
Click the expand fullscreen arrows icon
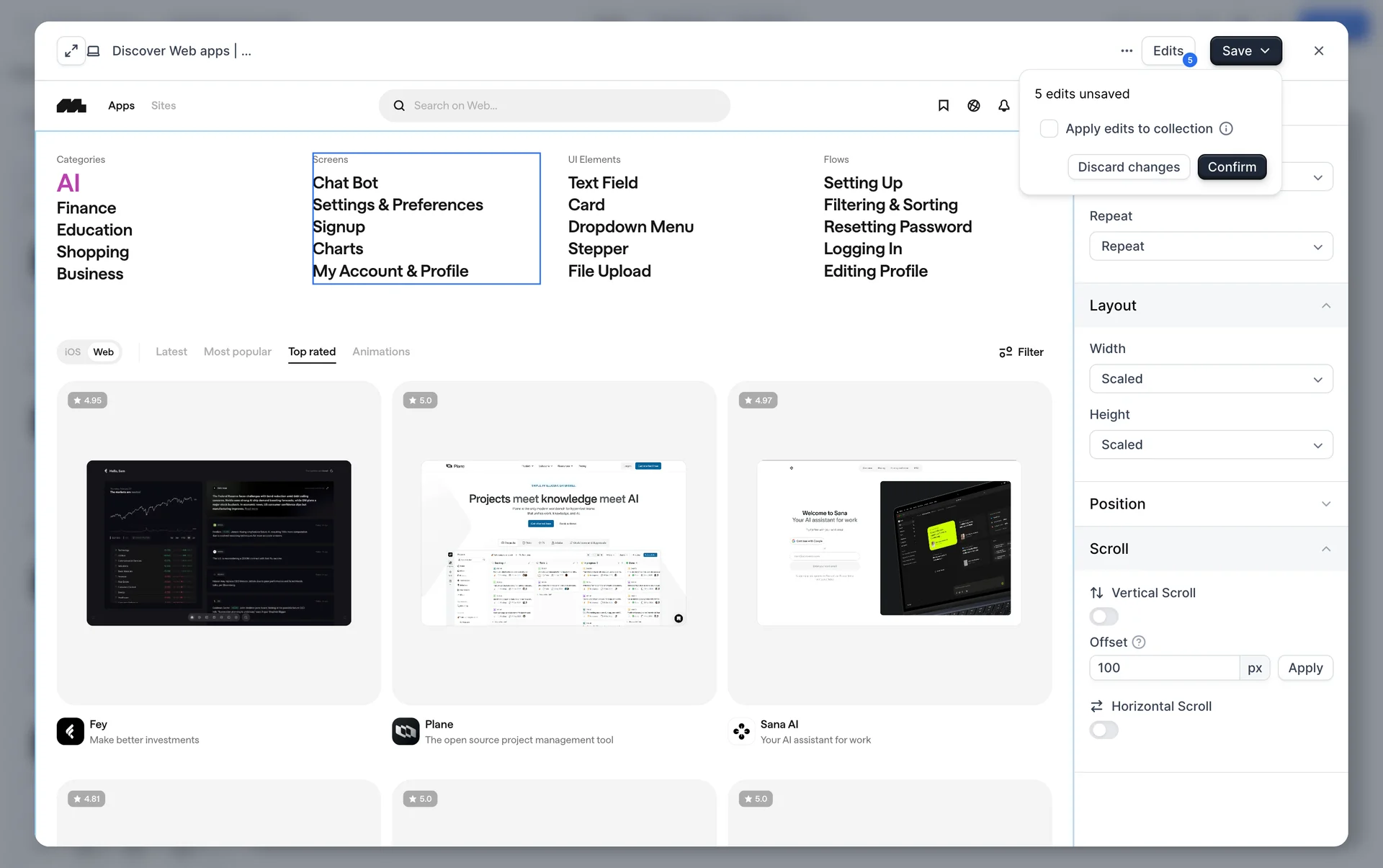[x=71, y=51]
